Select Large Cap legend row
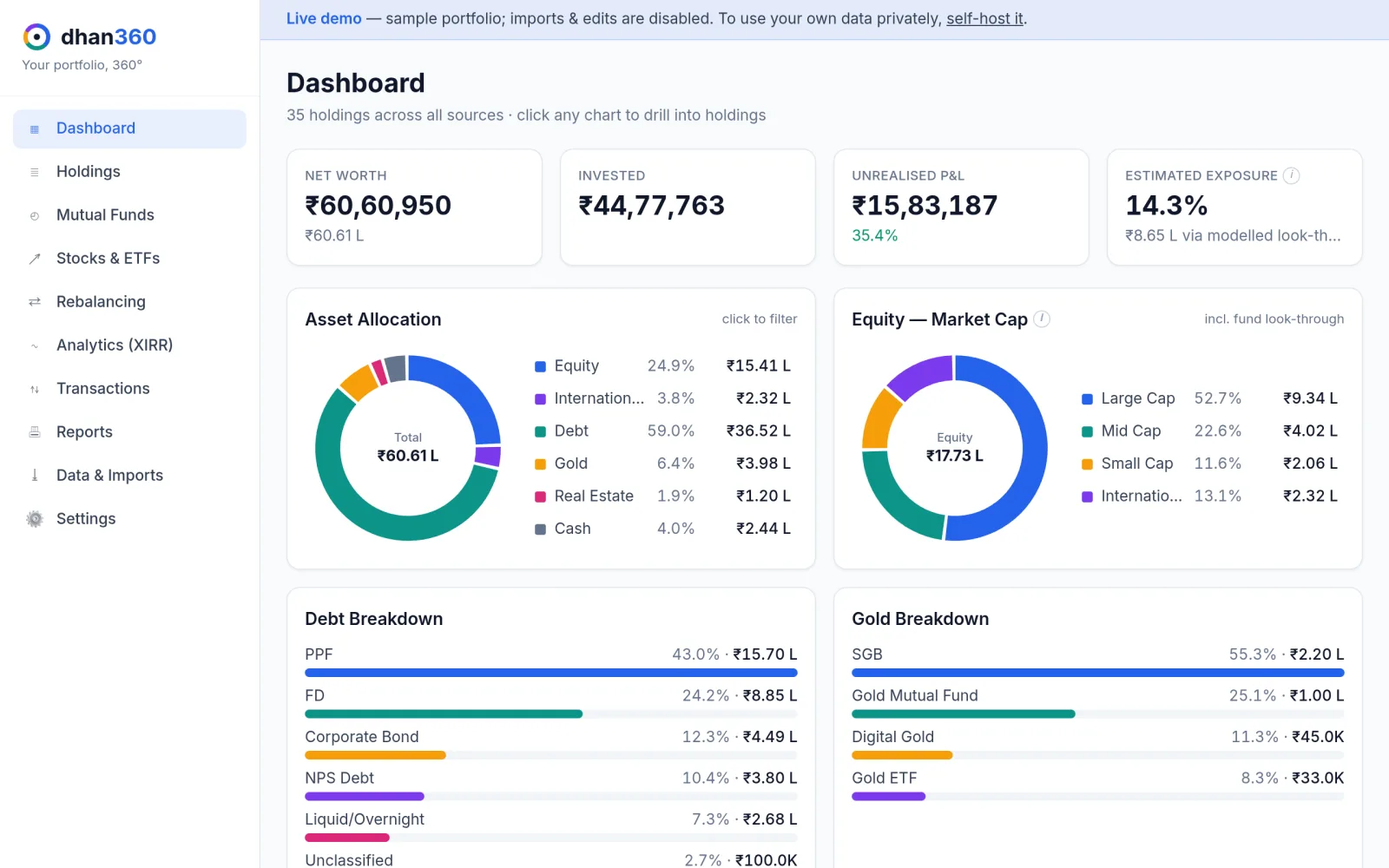This screenshot has width=1389, height=868. [1210, 398]
